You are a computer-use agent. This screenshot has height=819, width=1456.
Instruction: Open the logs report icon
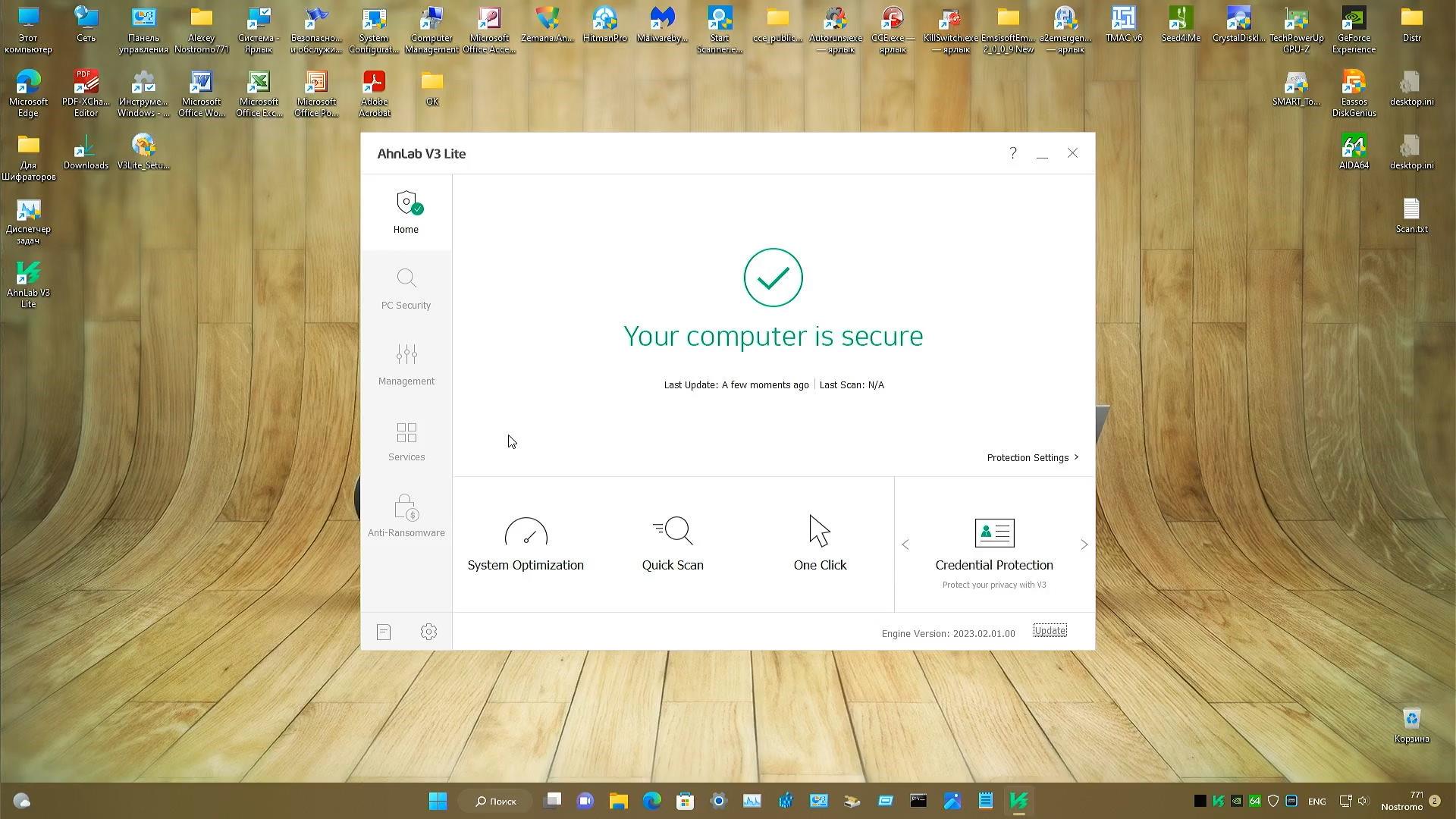pos(384,631)
